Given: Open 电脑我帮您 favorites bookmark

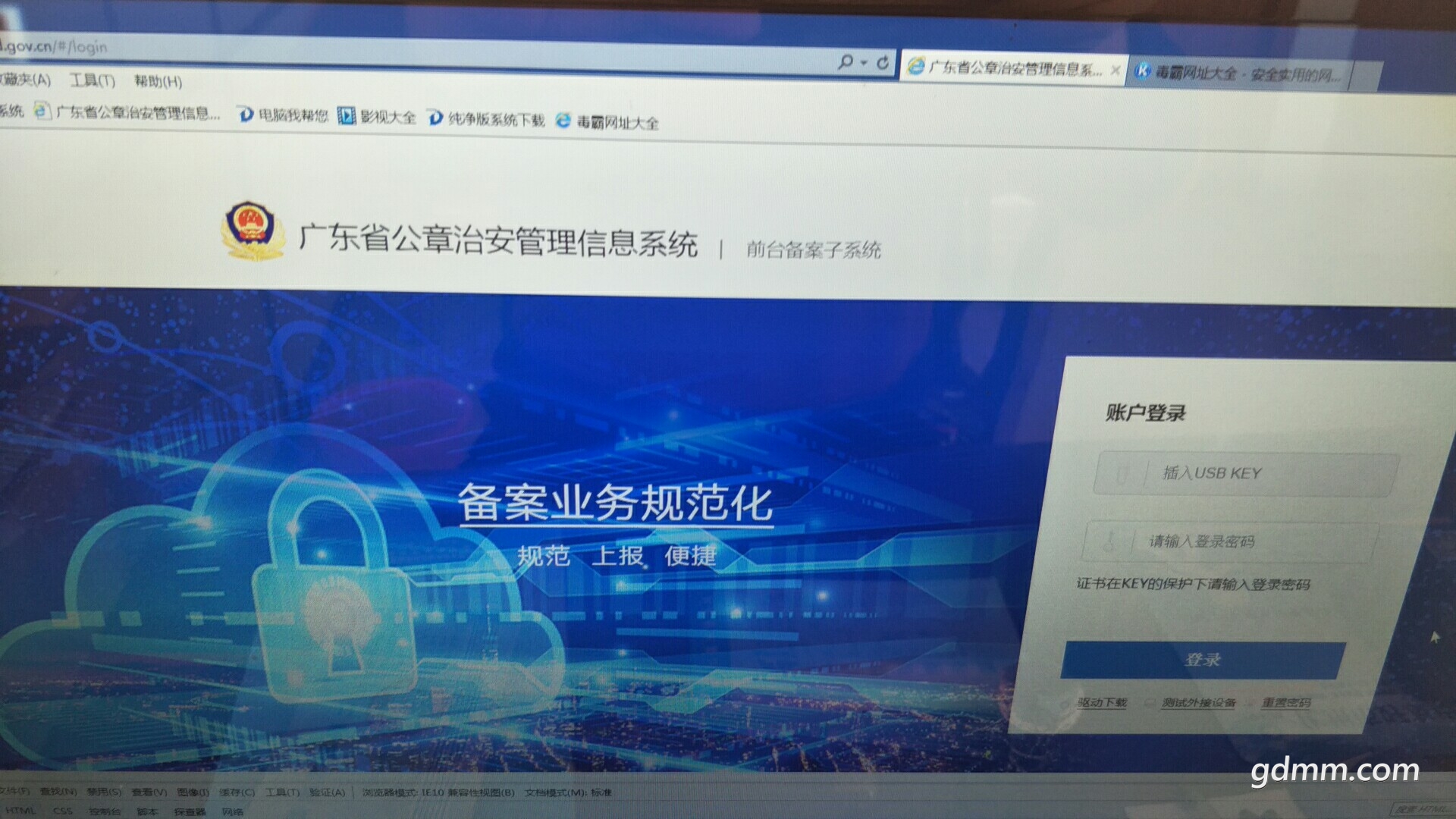Looking at the screenshot, I should coord(283,115).
